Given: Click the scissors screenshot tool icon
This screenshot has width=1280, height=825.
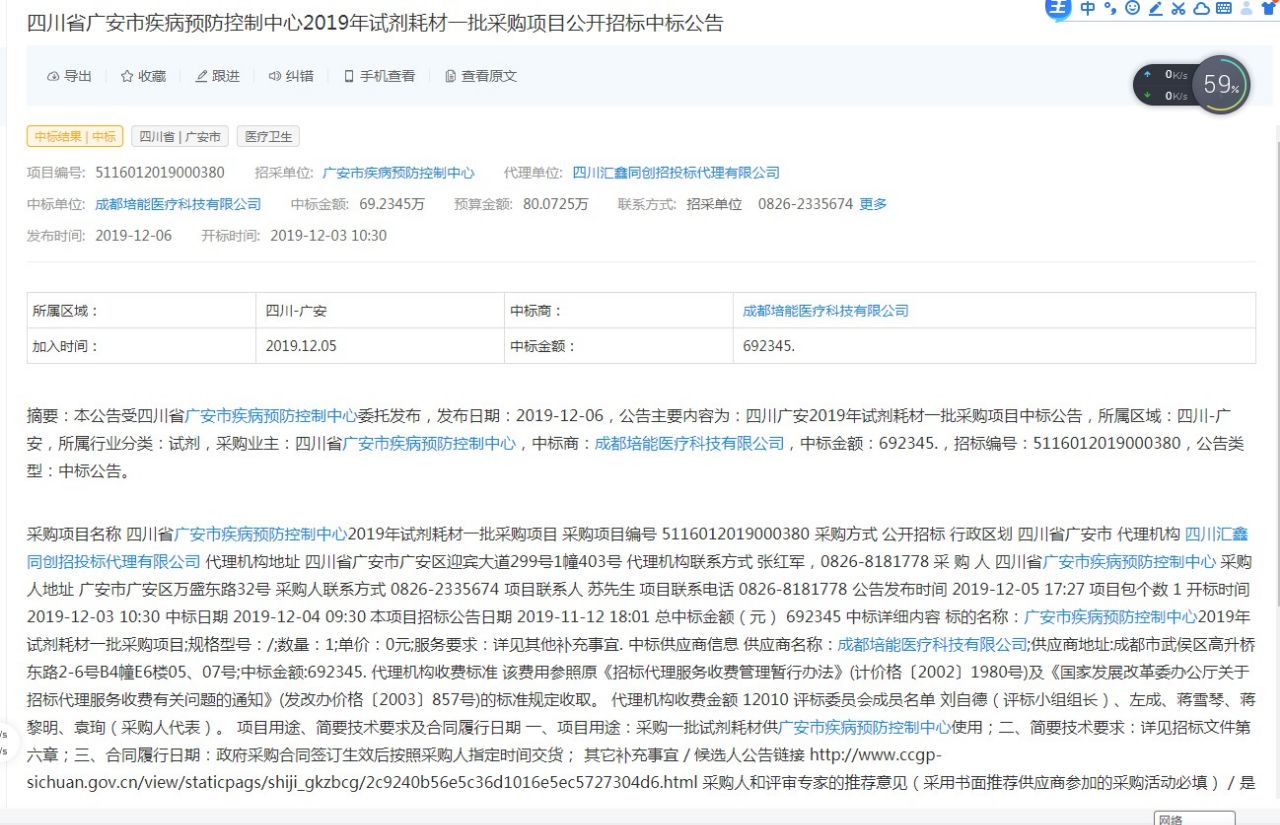Looking at the screenshot, I should tap(1178, 9).
